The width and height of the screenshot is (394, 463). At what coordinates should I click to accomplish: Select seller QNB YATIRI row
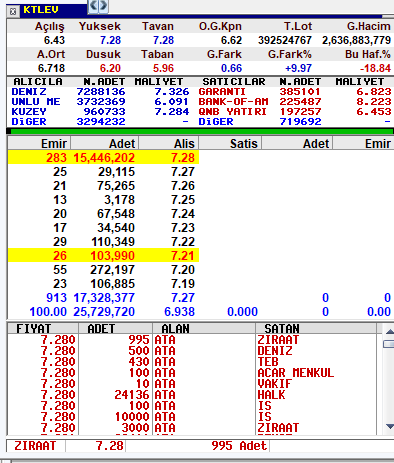[295, 112]
